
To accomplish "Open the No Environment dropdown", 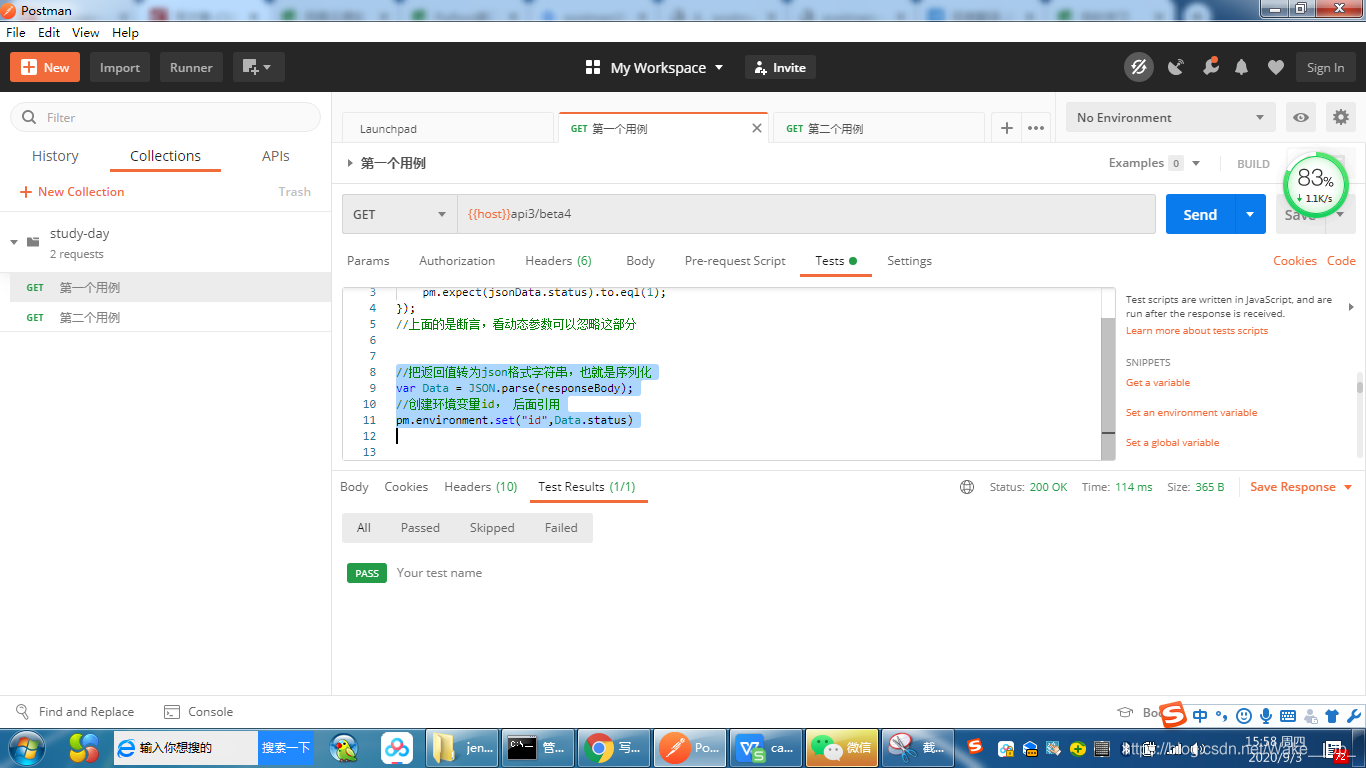I will [x=1171, y=117].
